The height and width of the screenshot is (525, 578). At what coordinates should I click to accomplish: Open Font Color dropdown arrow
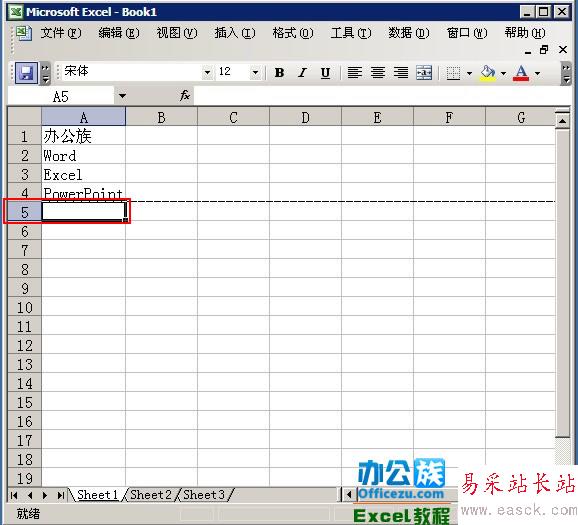537,73
